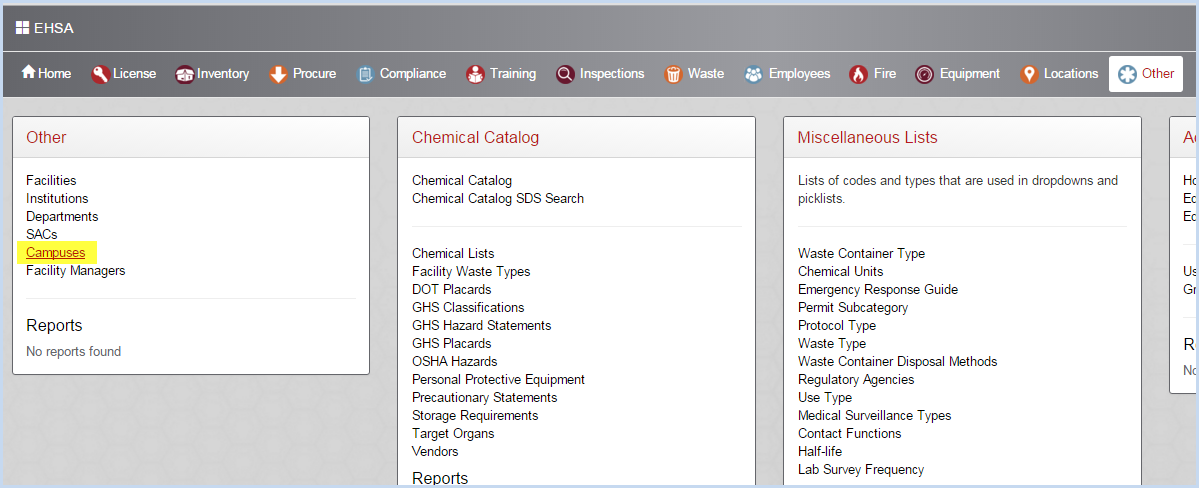Go to Employees menu label
The height and width of the screenshot is (488, 1199).
pos(799,73)
